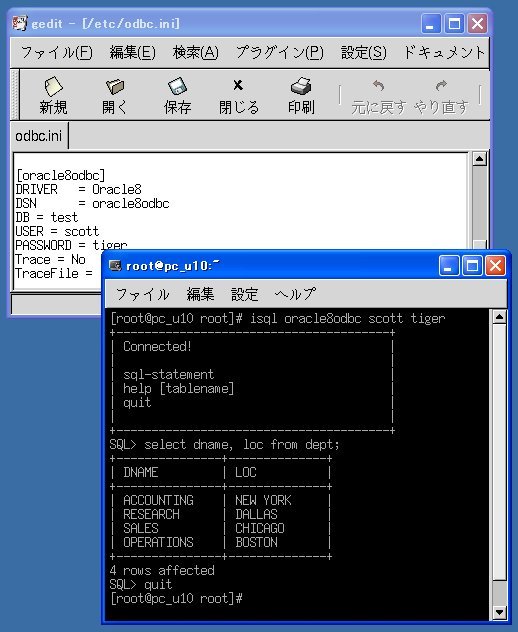The height and width of the screenshot is (632, 518).
Task: Open ヘルプ menu in terminal window
Action: [295, 294]
